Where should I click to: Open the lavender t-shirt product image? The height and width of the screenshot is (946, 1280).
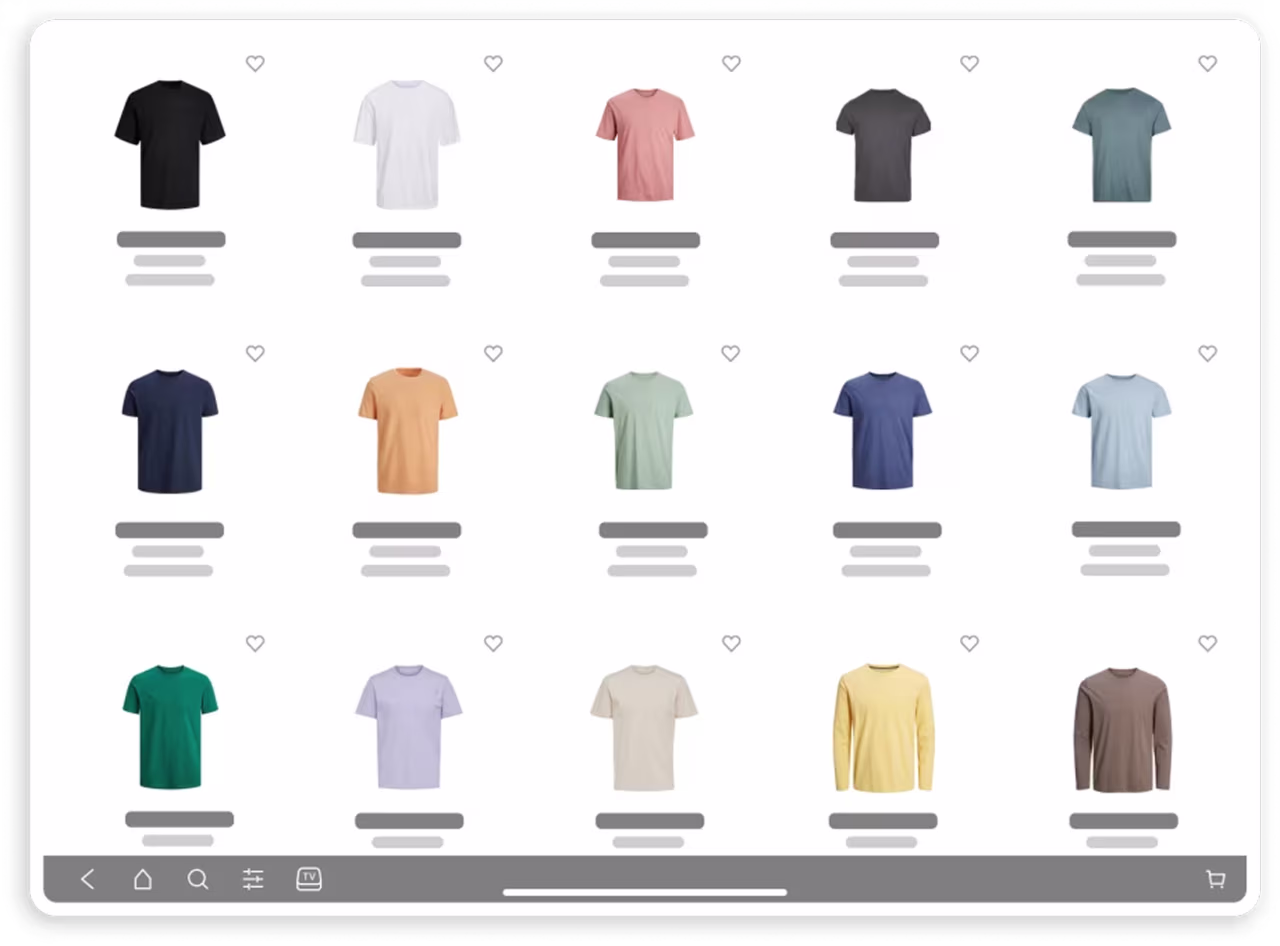[408, 727]
